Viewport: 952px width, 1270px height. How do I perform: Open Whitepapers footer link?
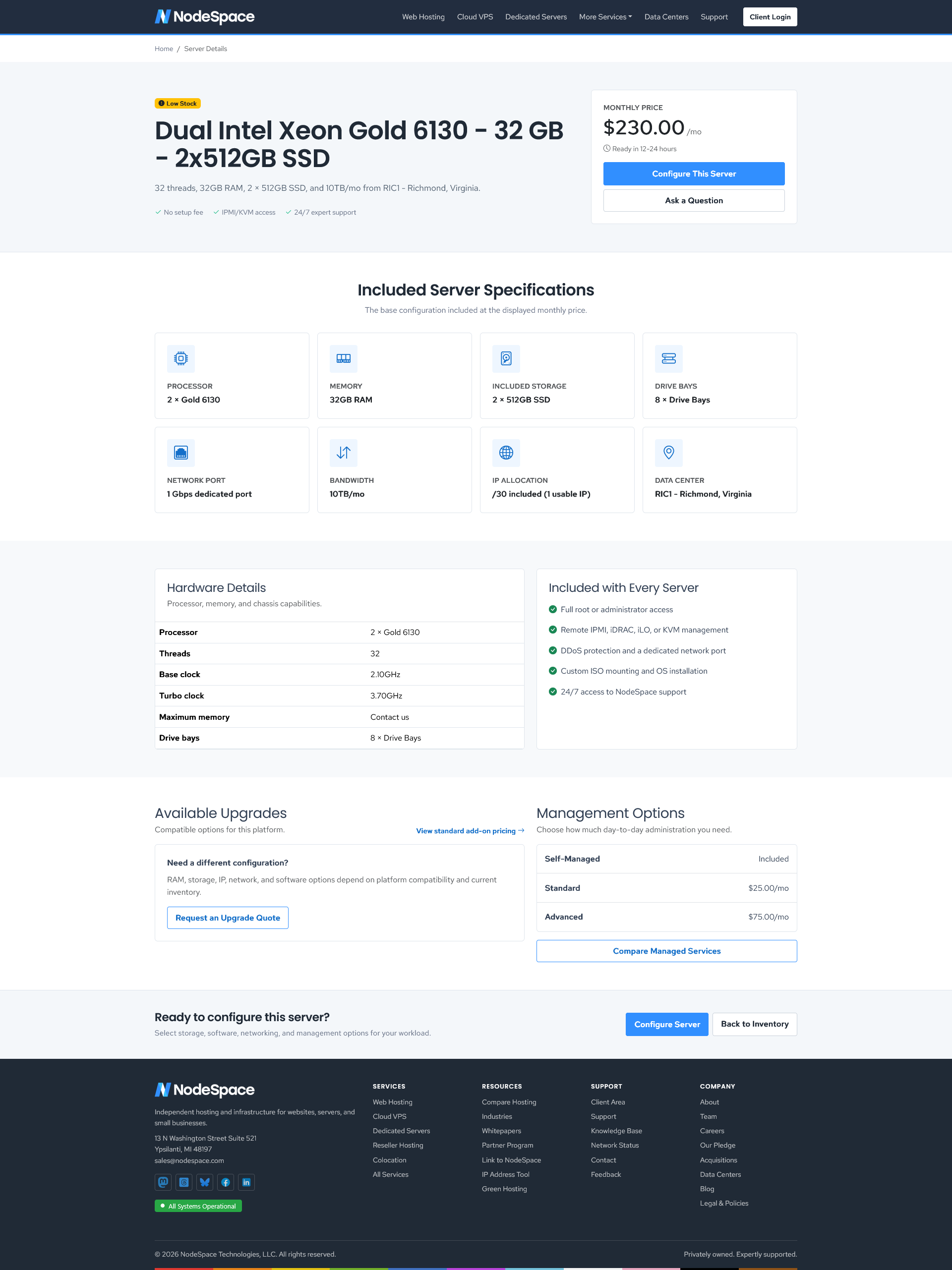pyautogui.click(x=501, y=1131)
